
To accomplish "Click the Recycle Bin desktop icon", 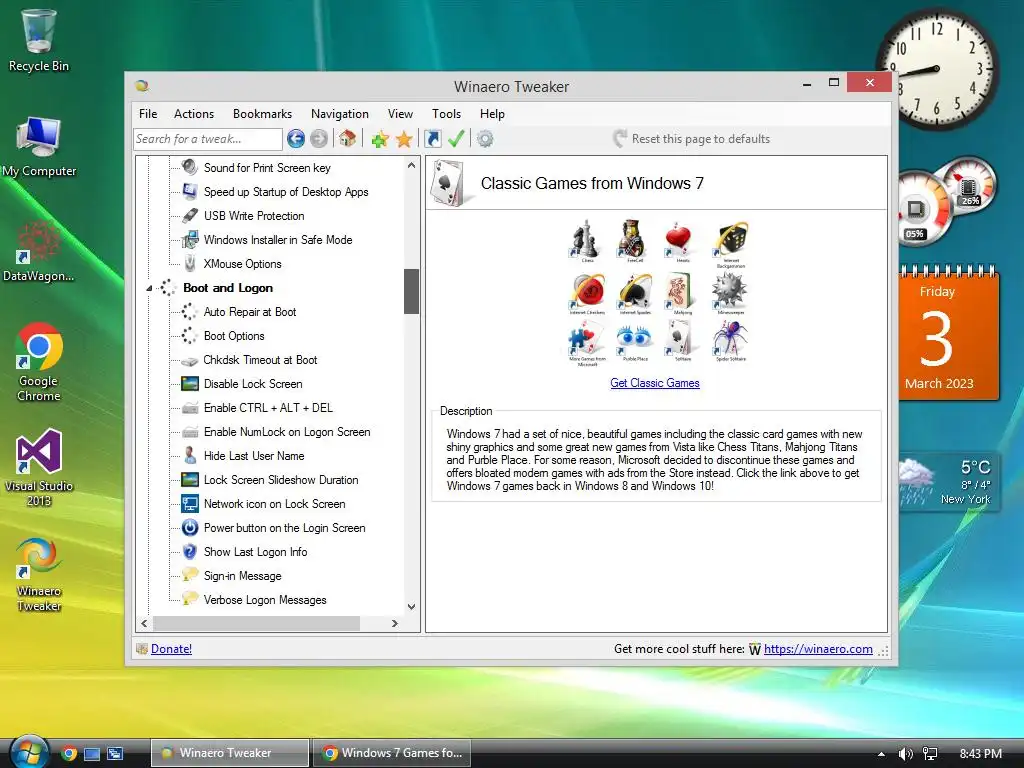I will tap(39, 39).
